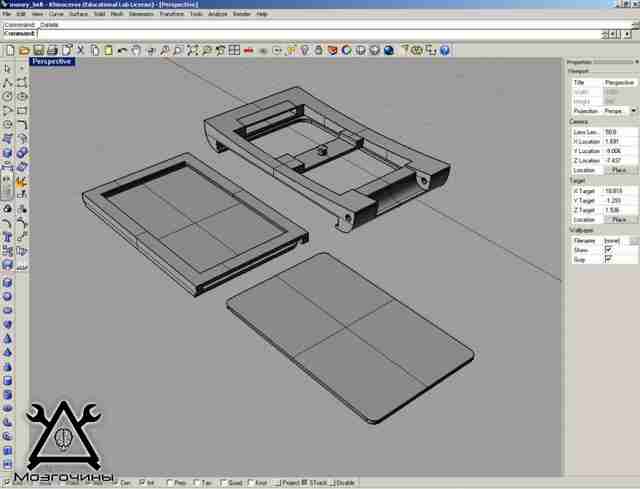Click the blue Help icon at toolbar end
The width and height of the screenshot is (640, 489).
445,50
